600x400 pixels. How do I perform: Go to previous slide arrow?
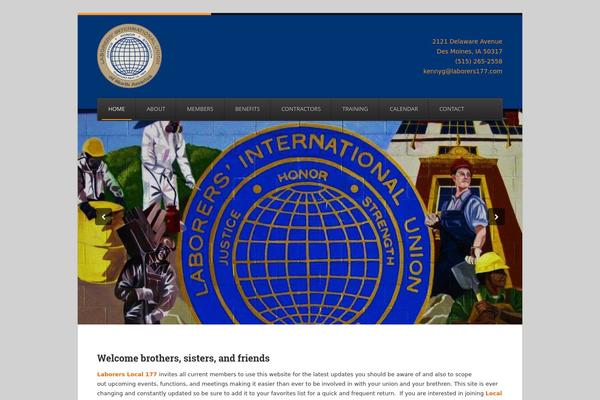coord(104,217)
